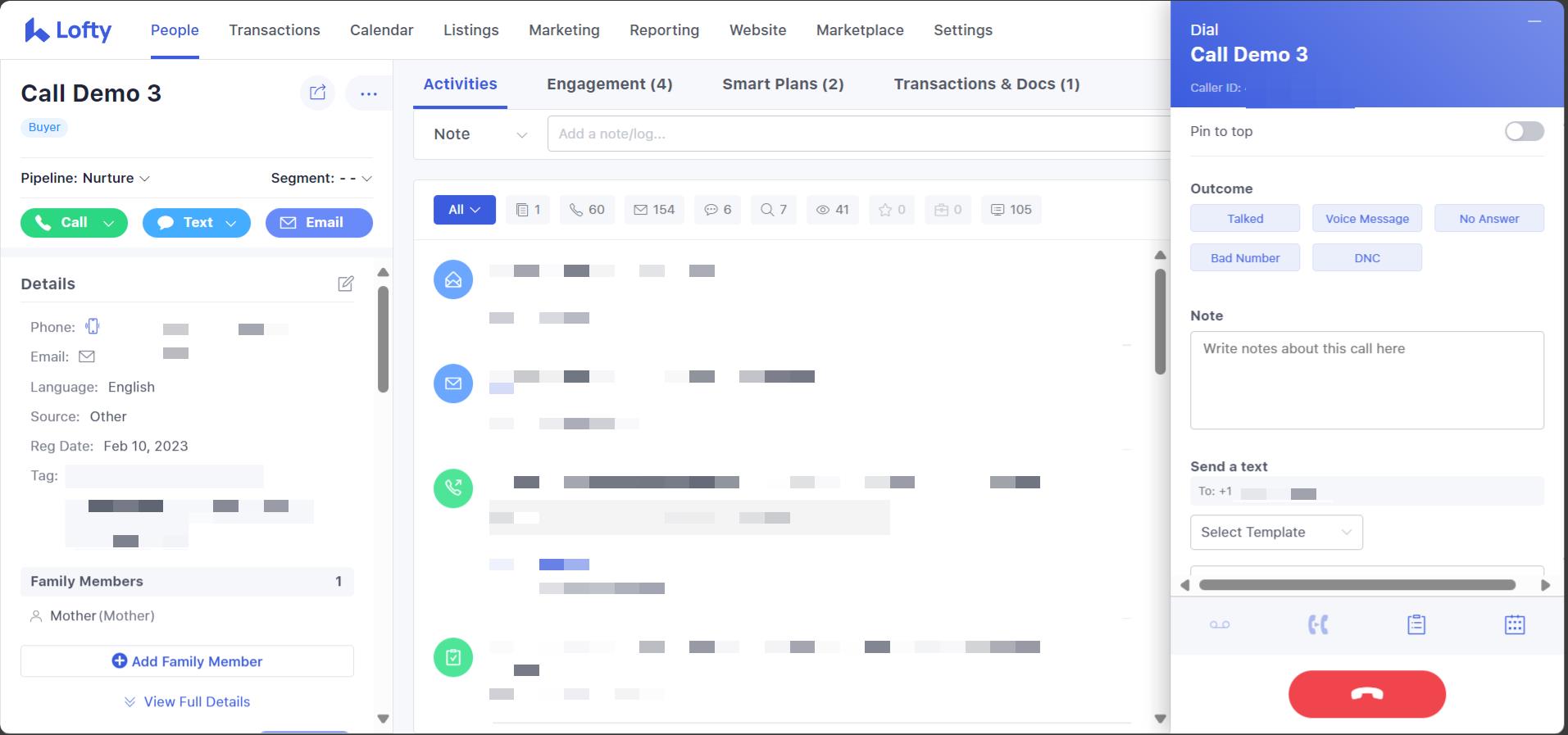Image resolution: width=1568 pixels, height=735 pixels.
Task: Open the calendar icon in dialer footer
Action: 1514,625
